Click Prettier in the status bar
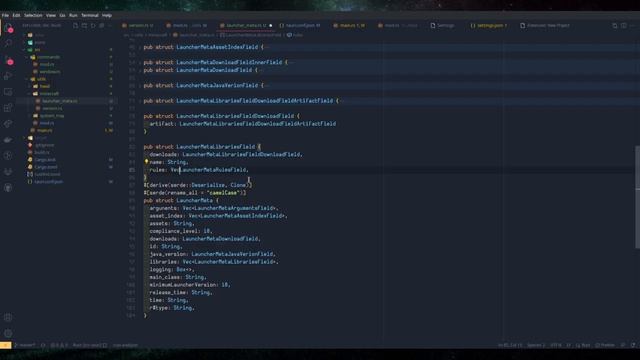640x360 pixels. [x=605, y=345]
